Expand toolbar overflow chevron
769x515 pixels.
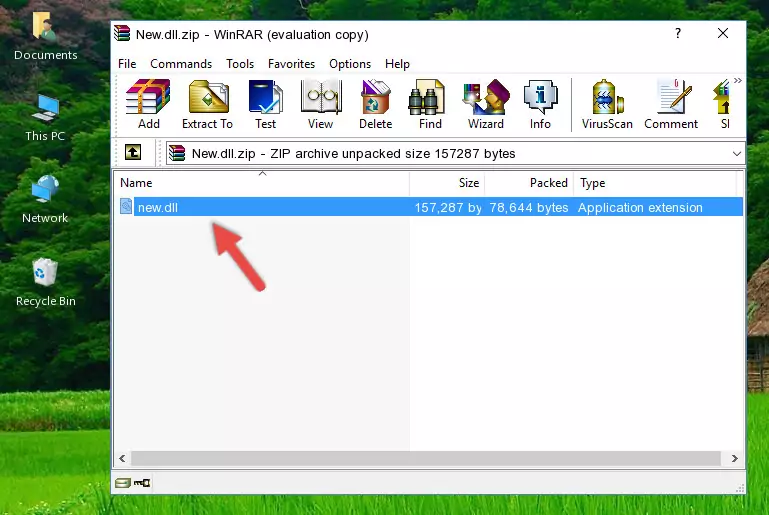738,80
